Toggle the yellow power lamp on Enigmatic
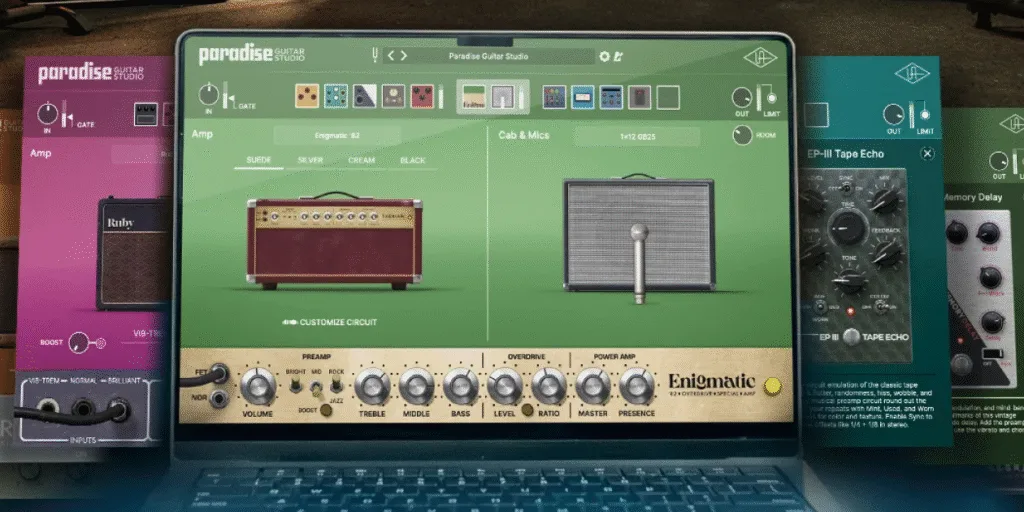Screen dimensions: 1024x512 click(773, 386)
